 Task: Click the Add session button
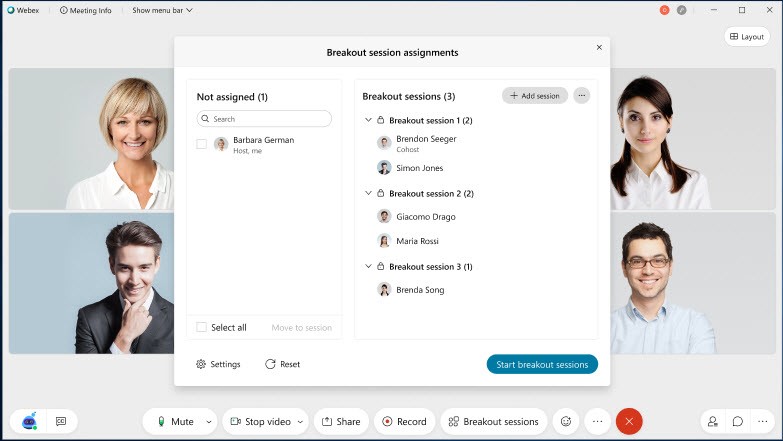[x=535, y=96]
